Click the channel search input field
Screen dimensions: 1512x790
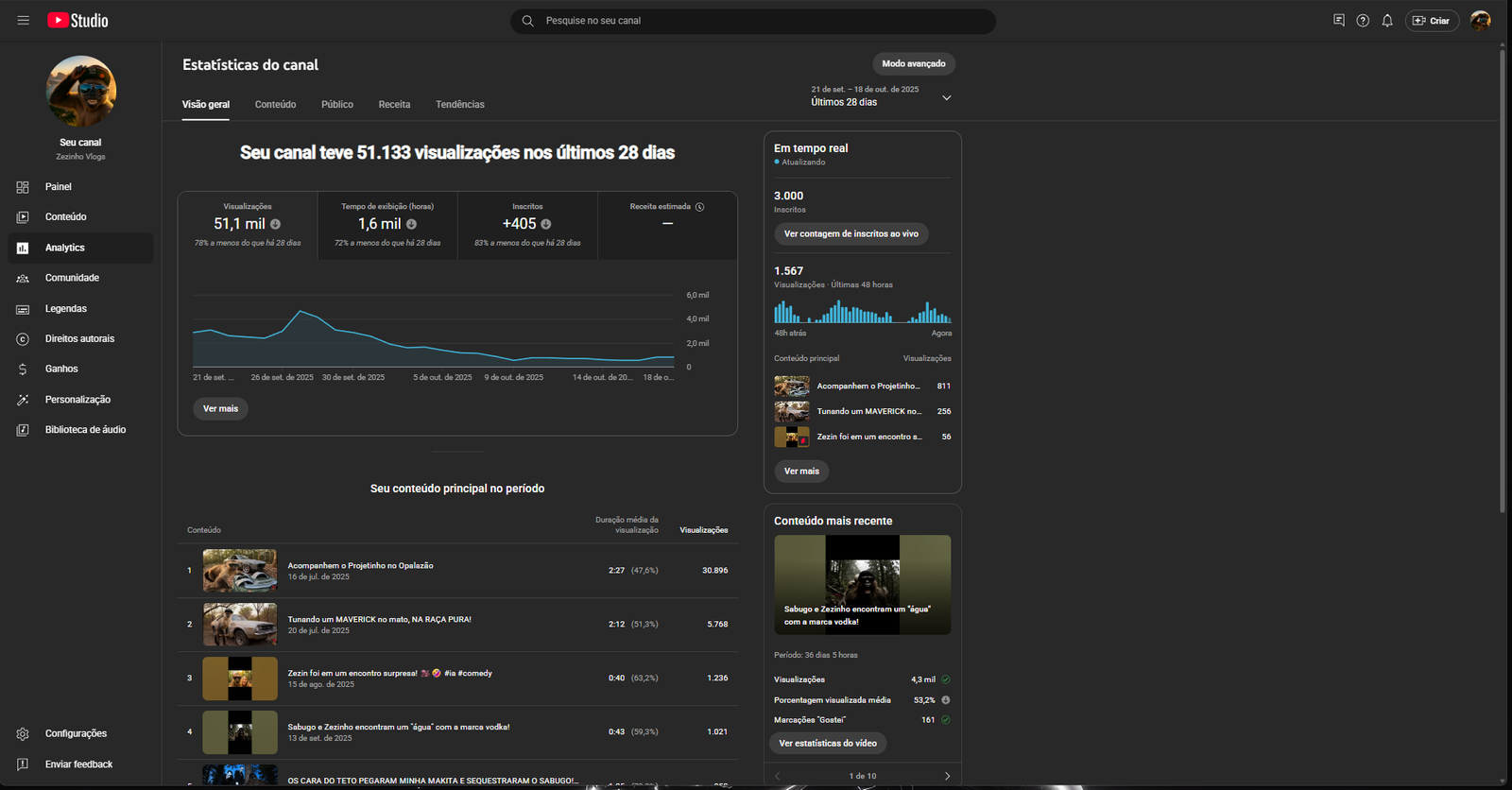(x=756, y=21)
